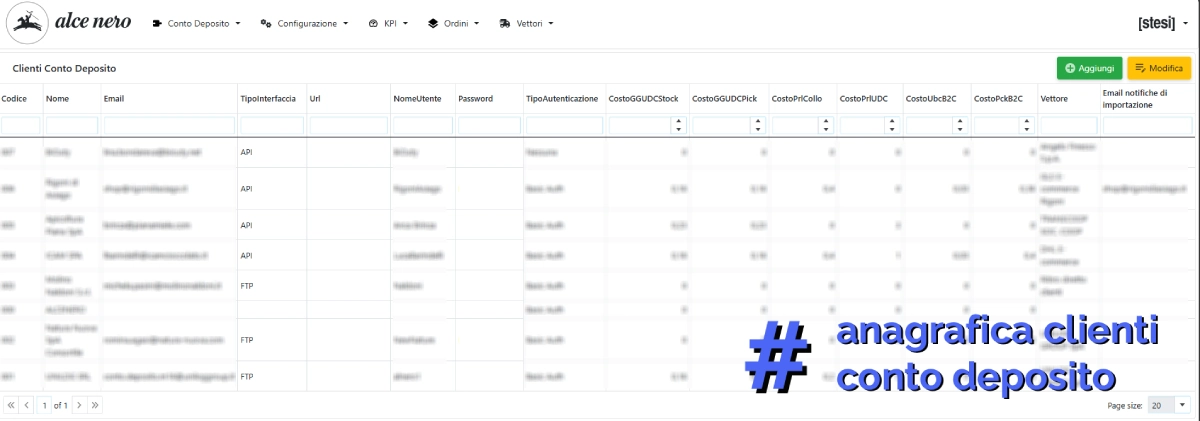Focus the Url filter field
Viewport: 1200px width, 421px height.
(x=349, y=126)
